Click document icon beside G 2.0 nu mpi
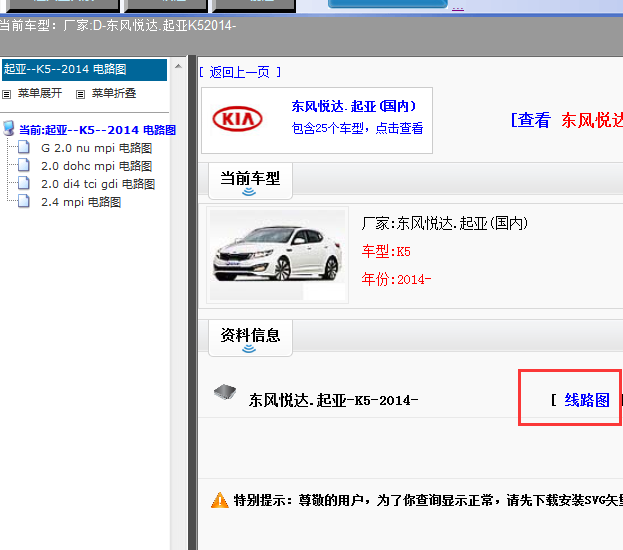This screenshot has height=550, width=623. (24, 147)
